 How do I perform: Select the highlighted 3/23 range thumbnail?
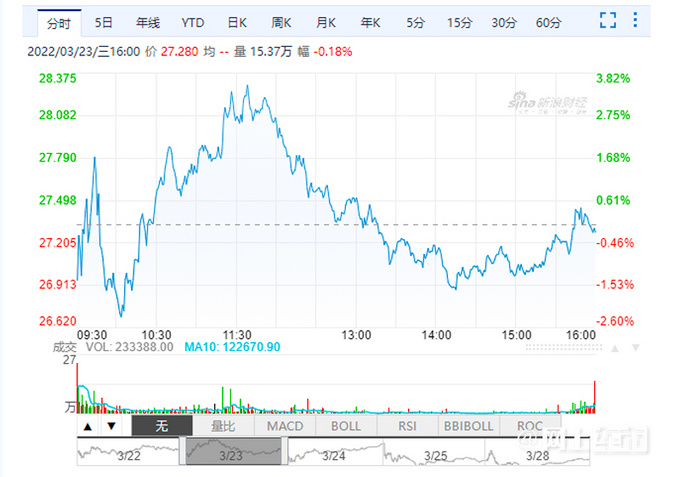tap(233, 452)
